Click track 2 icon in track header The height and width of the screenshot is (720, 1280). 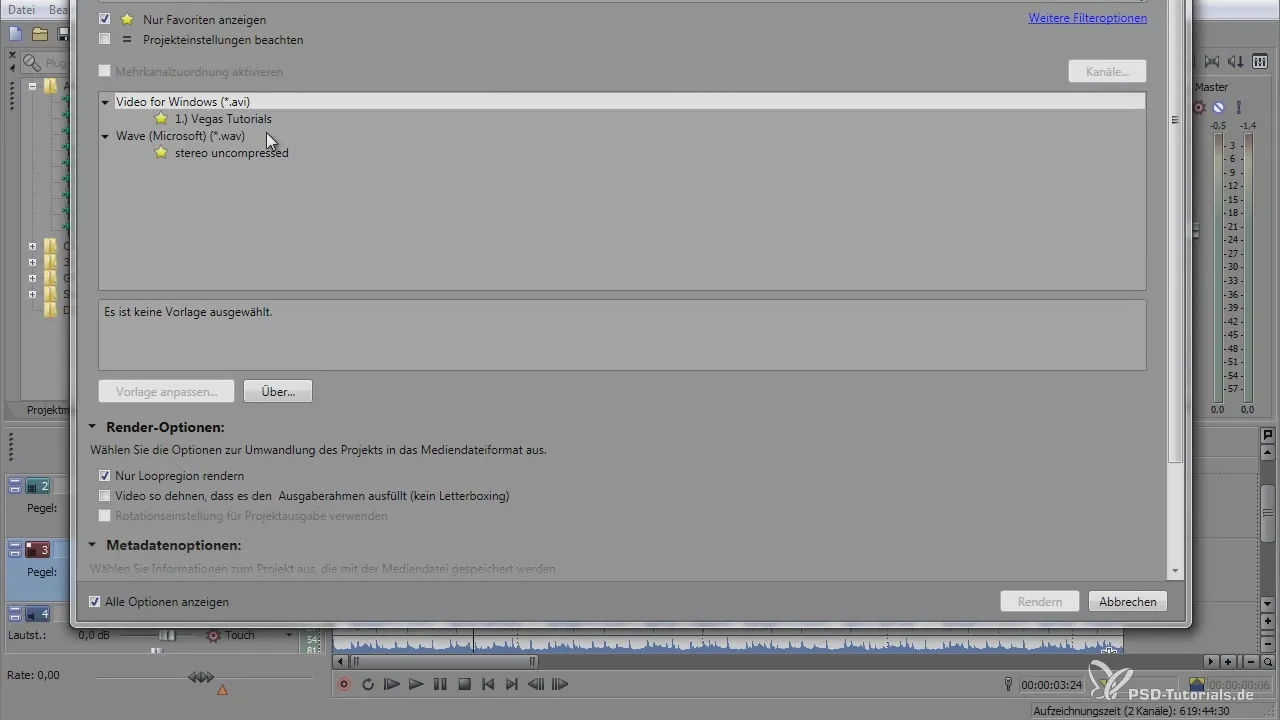coord(37,486)
